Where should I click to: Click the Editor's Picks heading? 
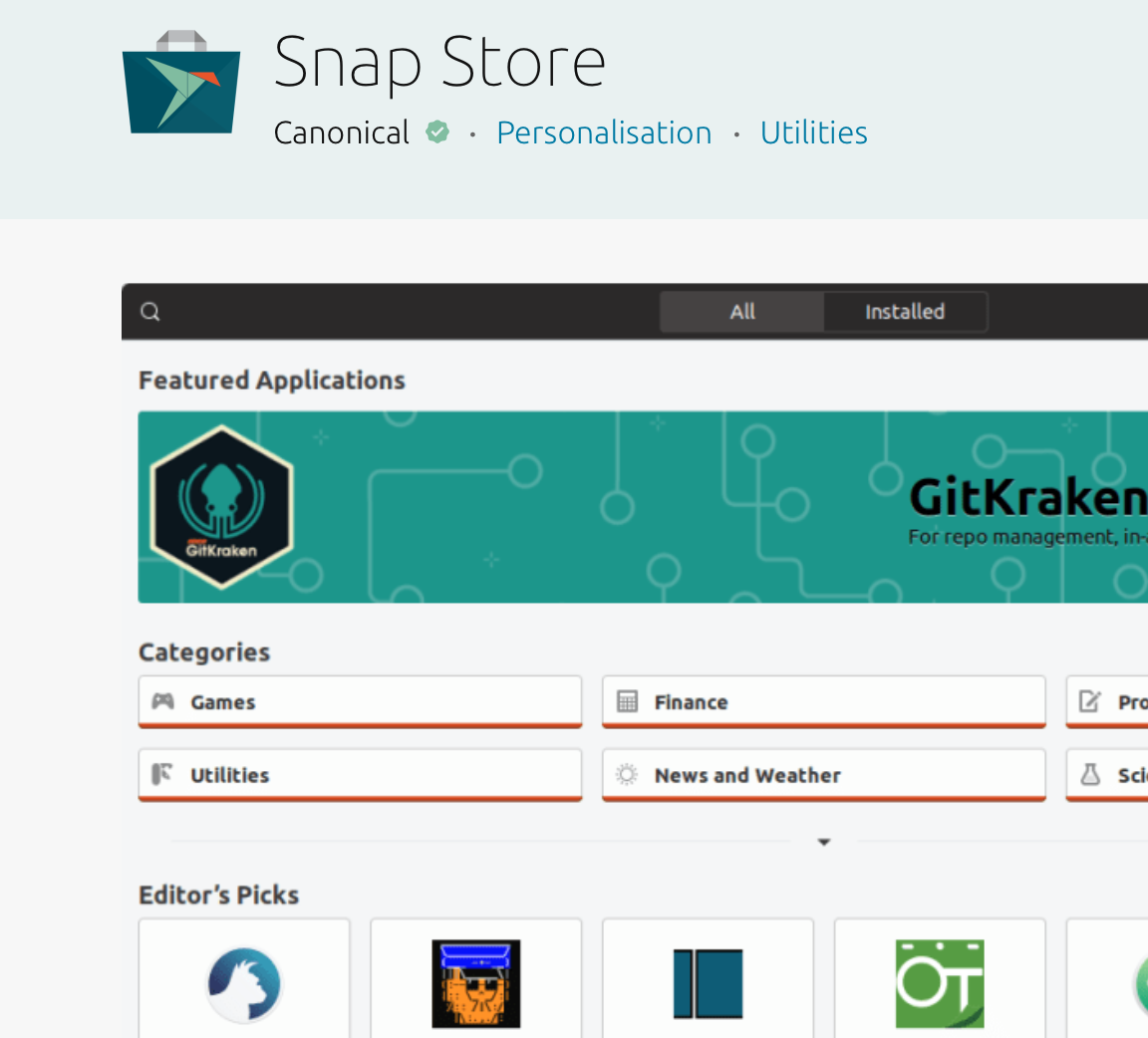219,896
